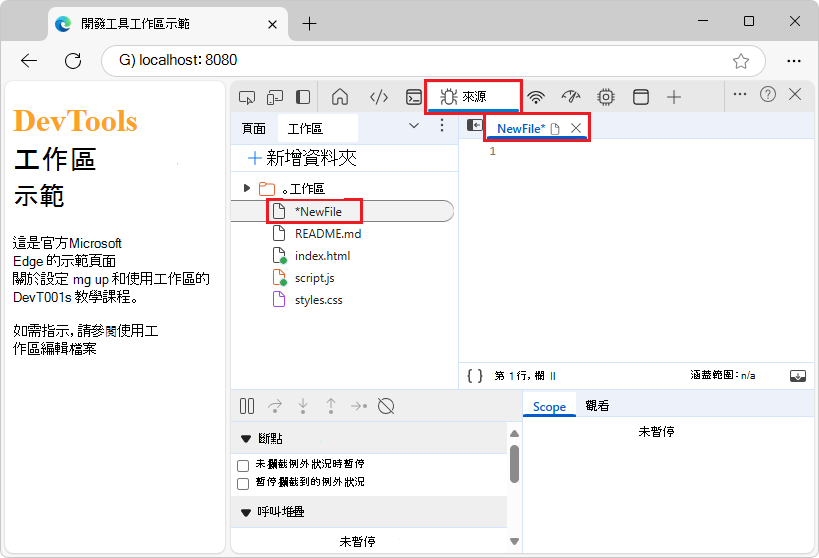Viewport: 819px width, 558px height.
Task: Click the plus to add more tools
Action: [674, 97]
